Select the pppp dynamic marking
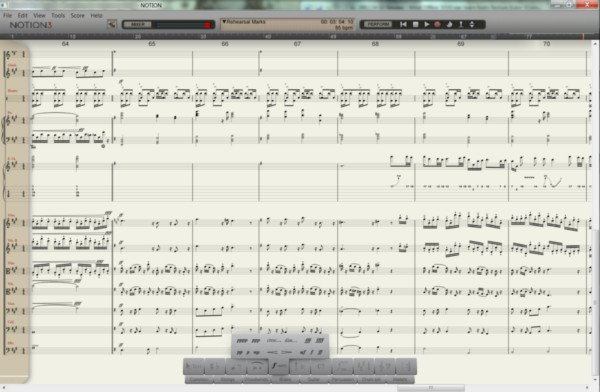Image resolution: width=600 pixels, height=392 pixels. click(242, 341)
